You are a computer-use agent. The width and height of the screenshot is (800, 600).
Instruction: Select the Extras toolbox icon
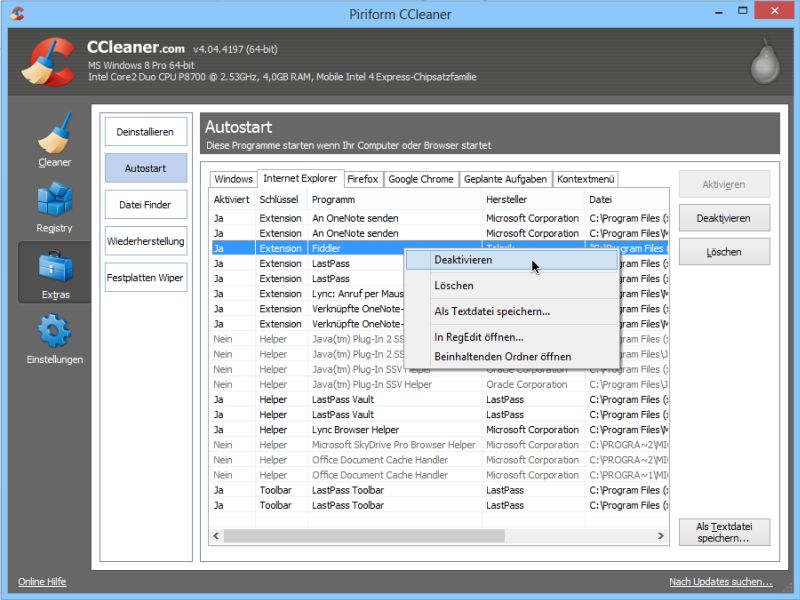[x=55, y=266]
